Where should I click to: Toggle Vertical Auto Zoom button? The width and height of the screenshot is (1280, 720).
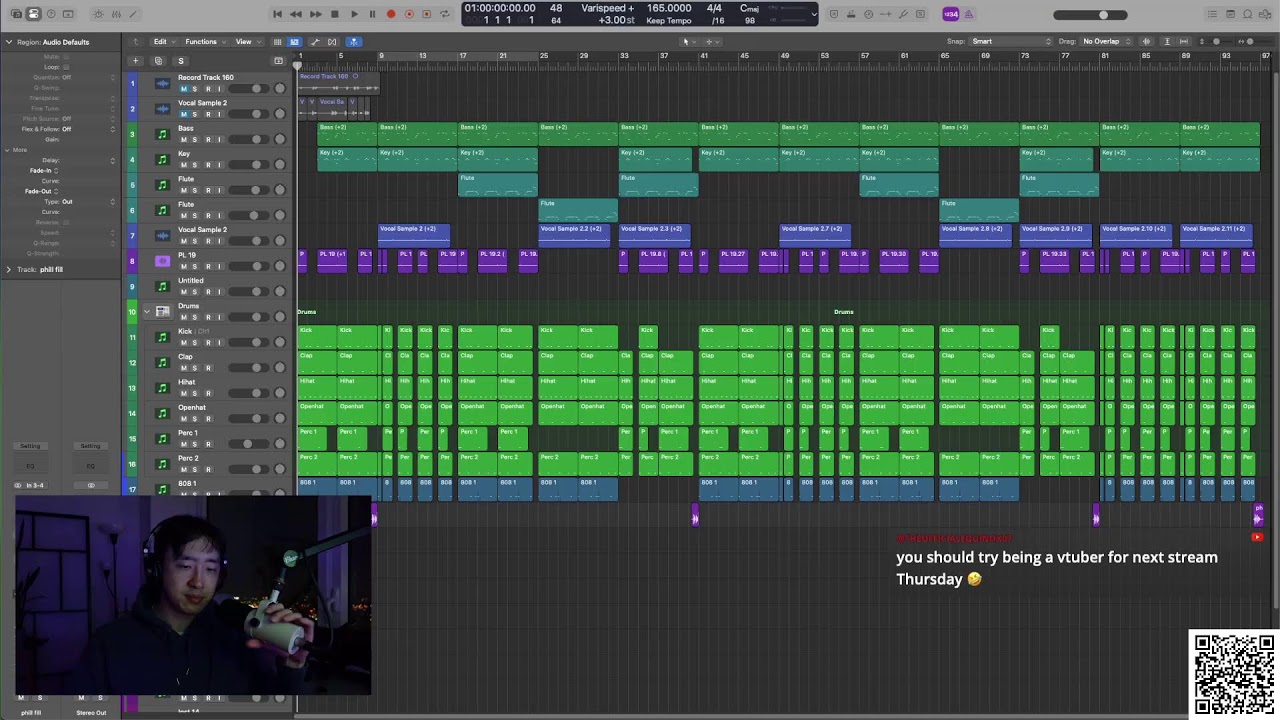point(1168,42)
